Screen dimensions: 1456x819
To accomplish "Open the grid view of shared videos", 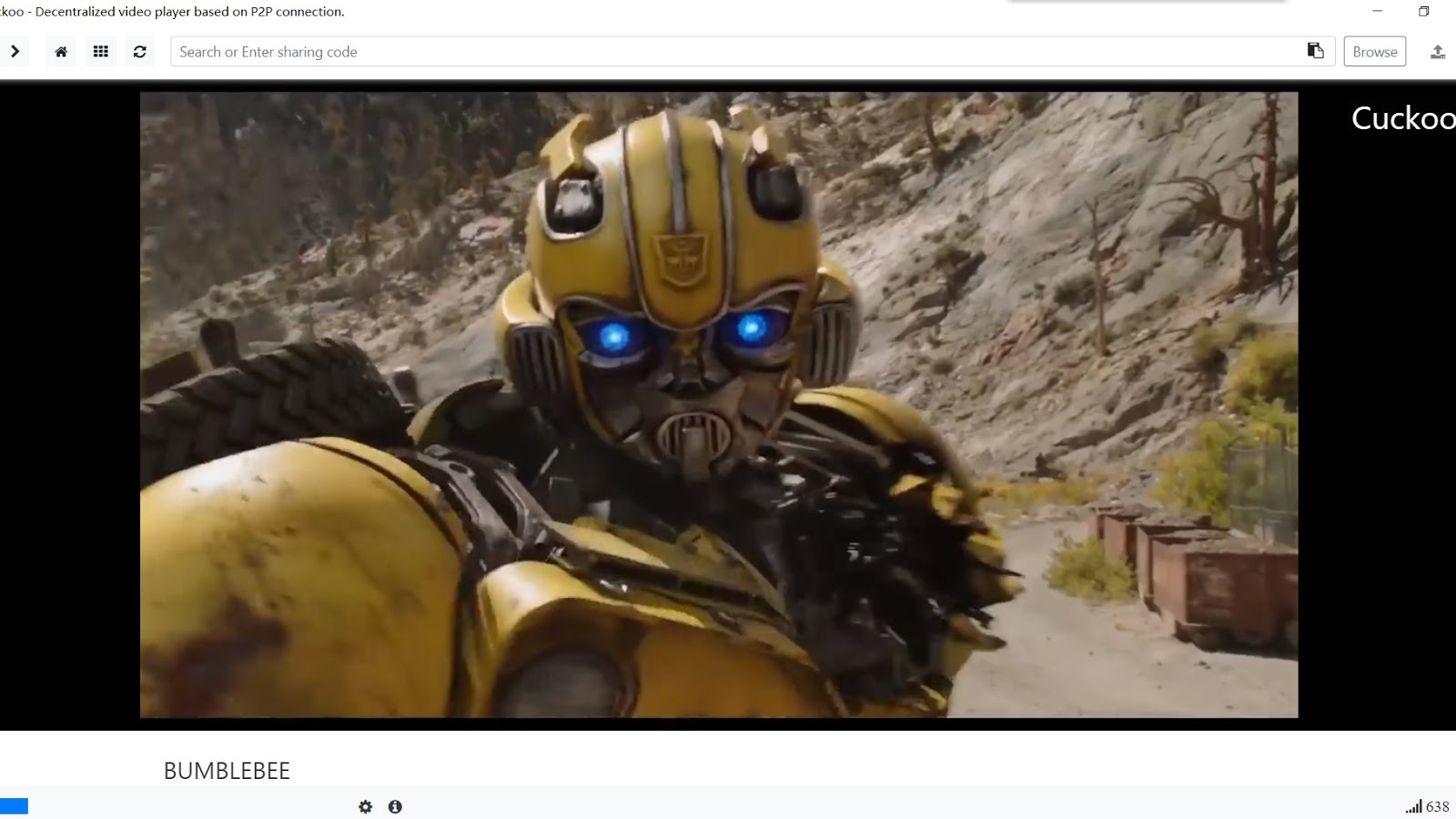I will point(101,52).
